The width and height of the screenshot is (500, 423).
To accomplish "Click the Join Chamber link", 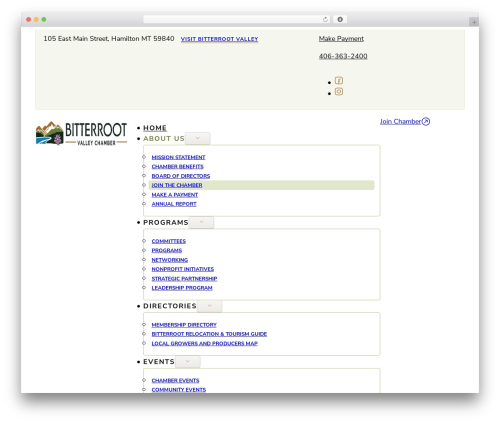I will (405, 121).
